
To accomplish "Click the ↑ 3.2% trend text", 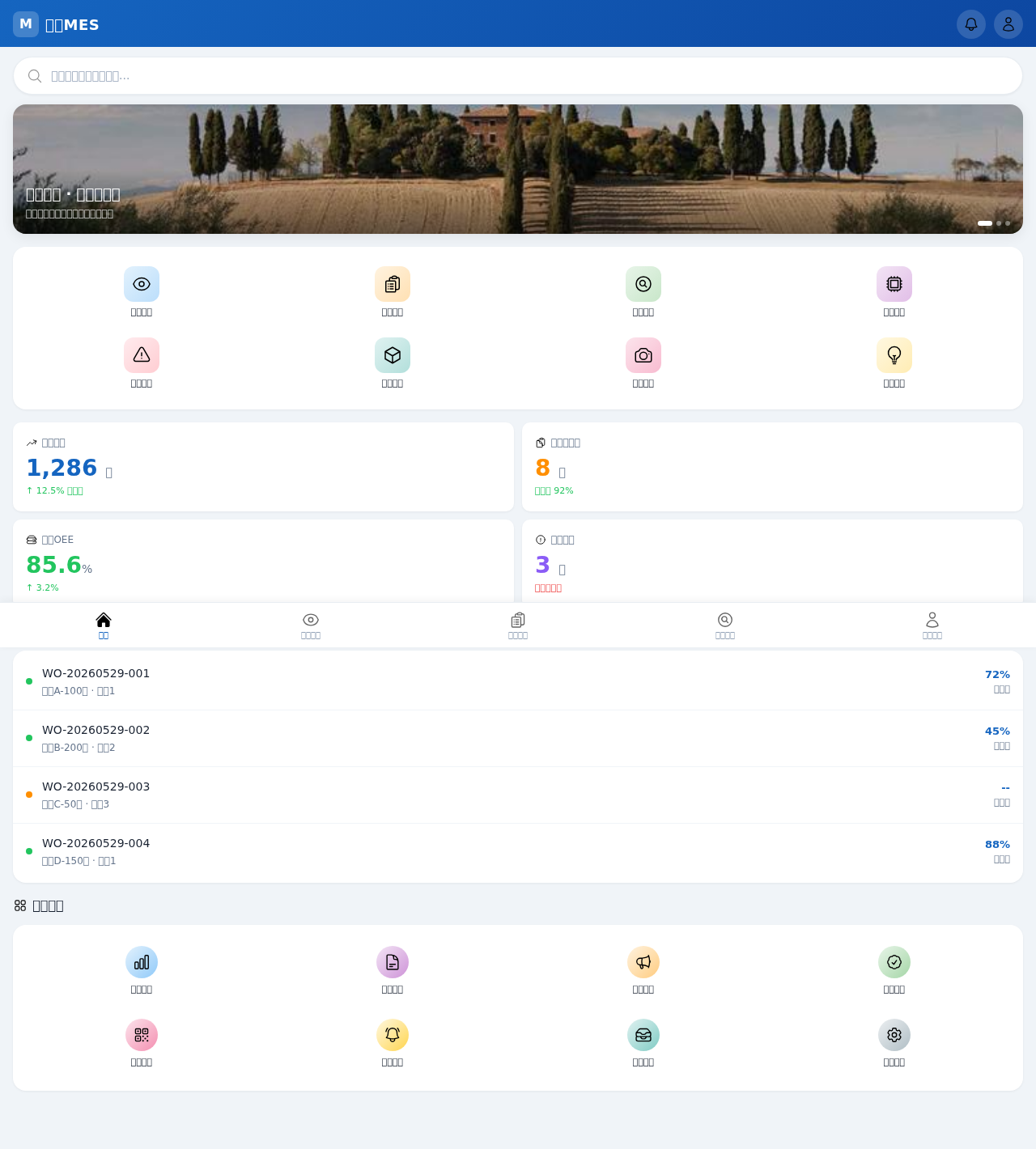I will pyautogui.click(x=42, y=587).
